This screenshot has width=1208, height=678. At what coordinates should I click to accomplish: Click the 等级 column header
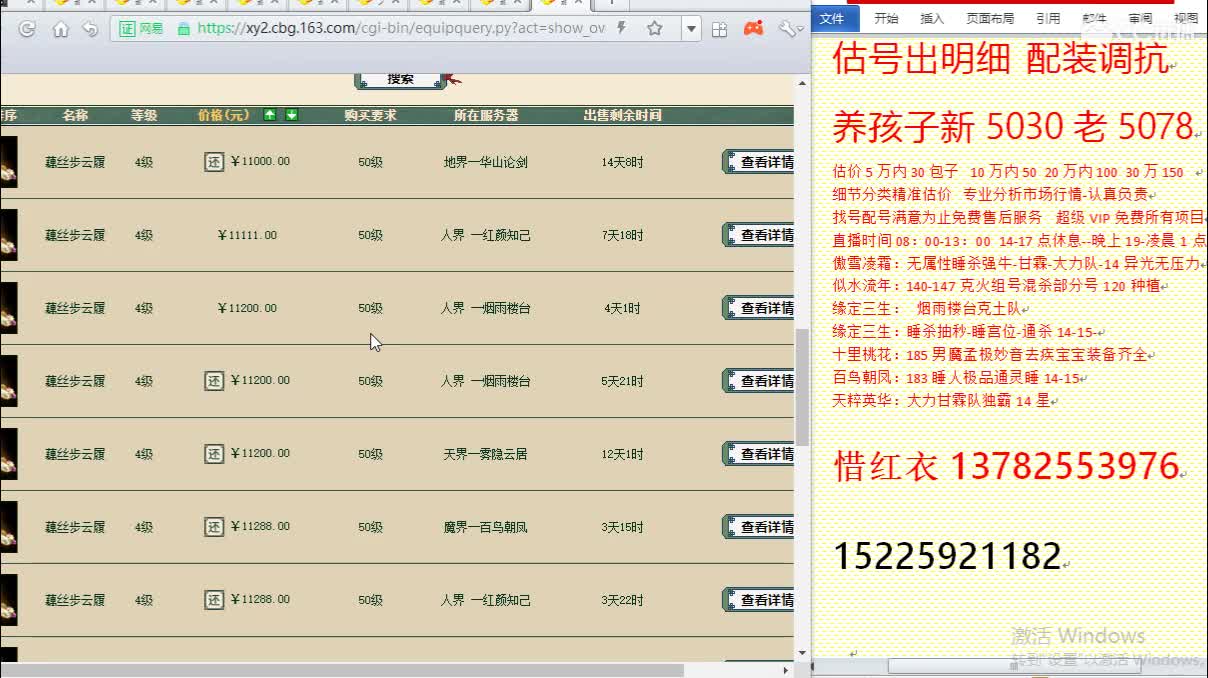coord(144,115)
